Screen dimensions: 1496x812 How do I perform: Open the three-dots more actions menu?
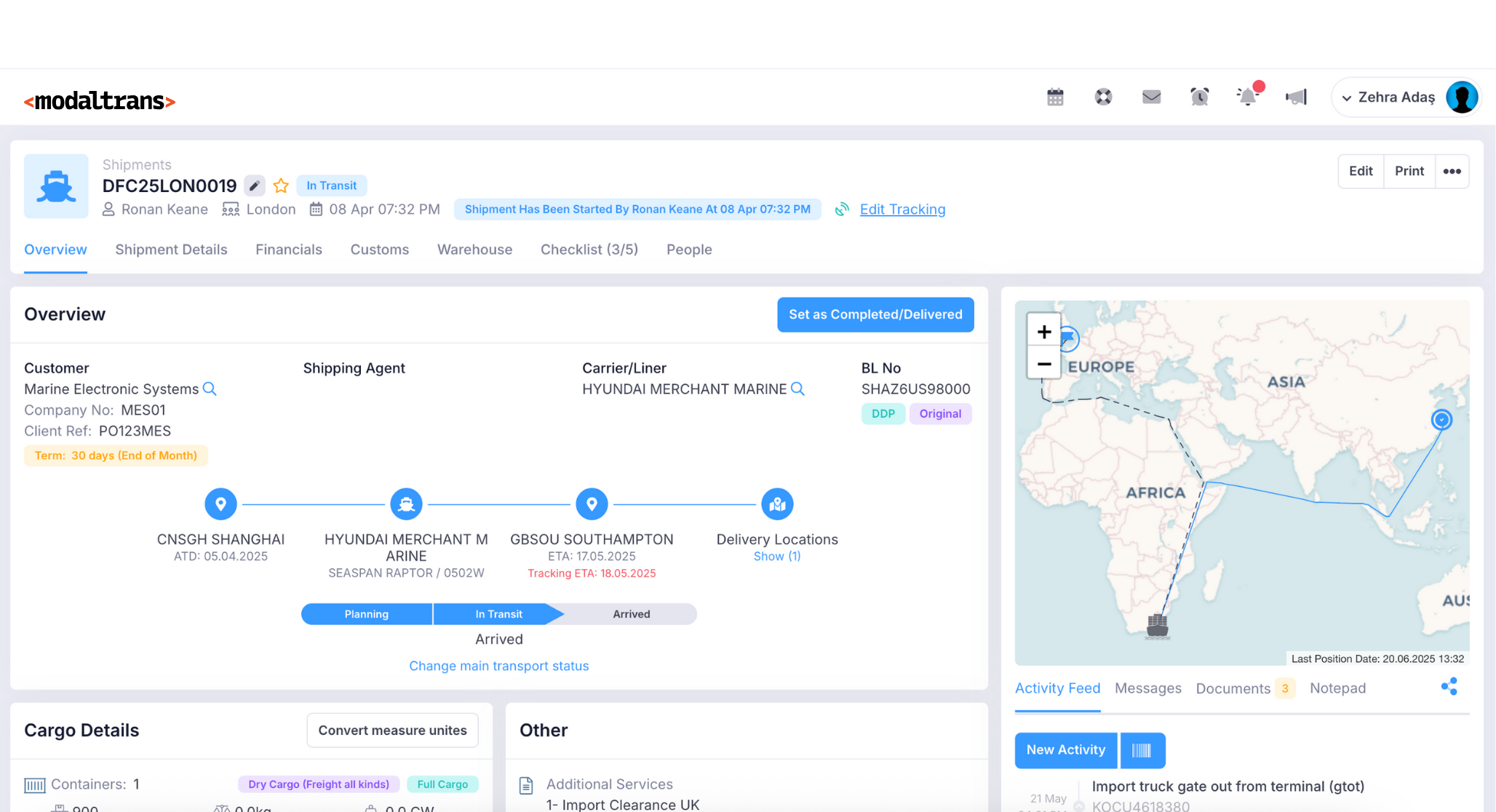click(1452, 171)
